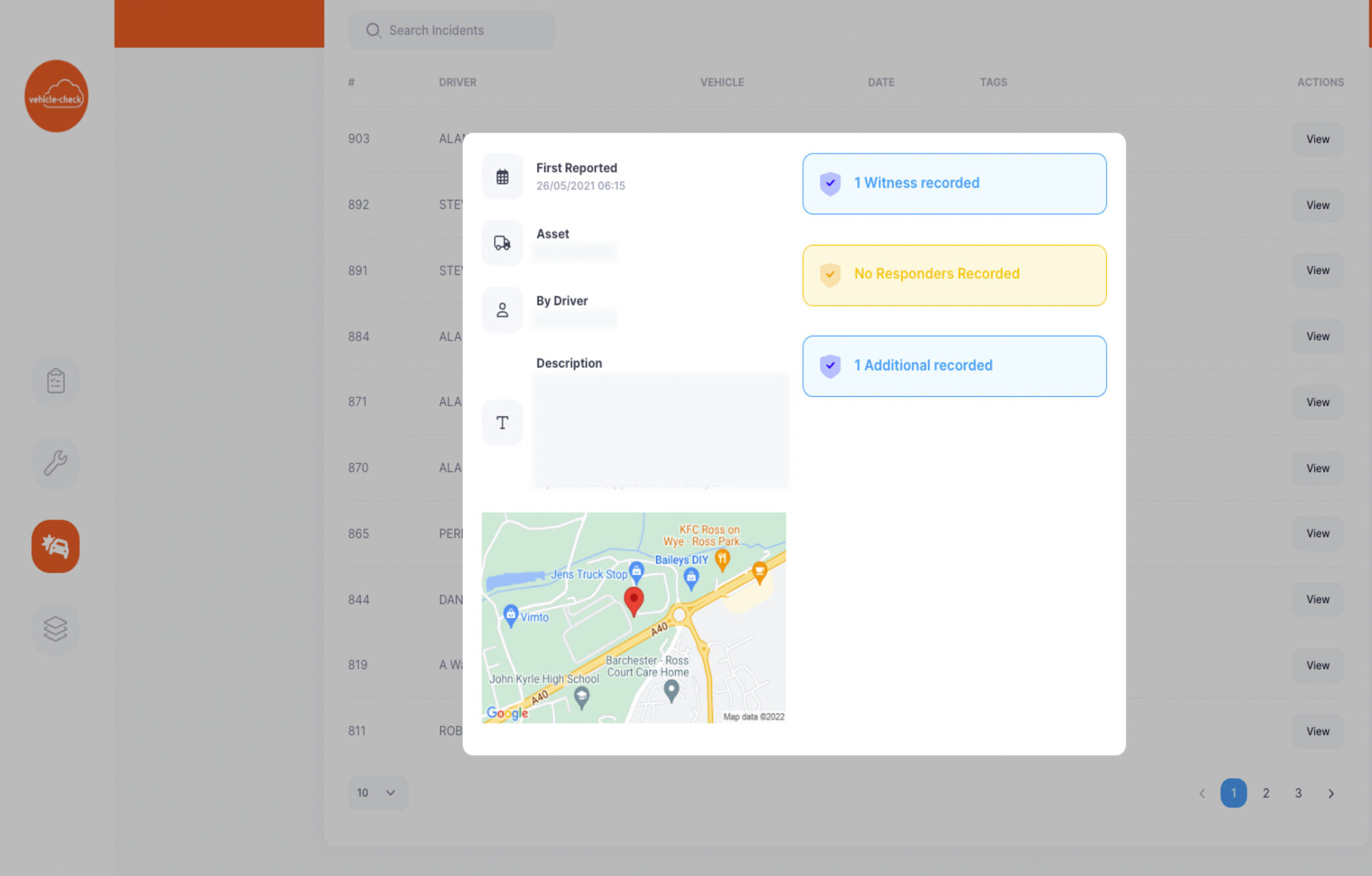
Task: View incident 844
Action: 1318,599
